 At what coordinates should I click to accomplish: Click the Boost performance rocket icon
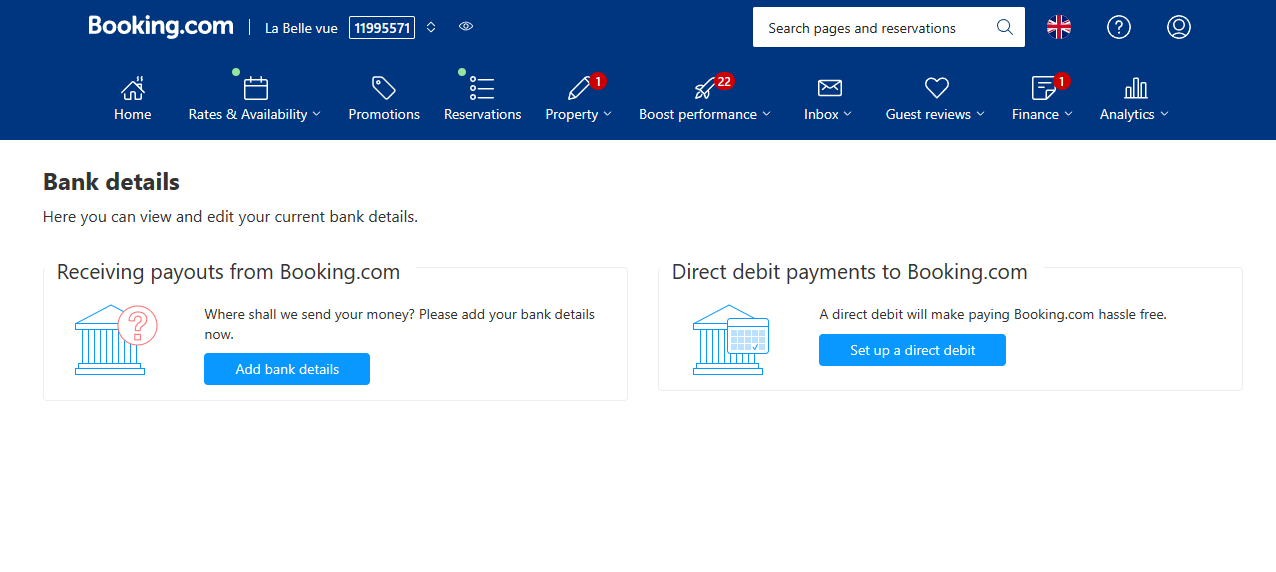click(705, 88)
